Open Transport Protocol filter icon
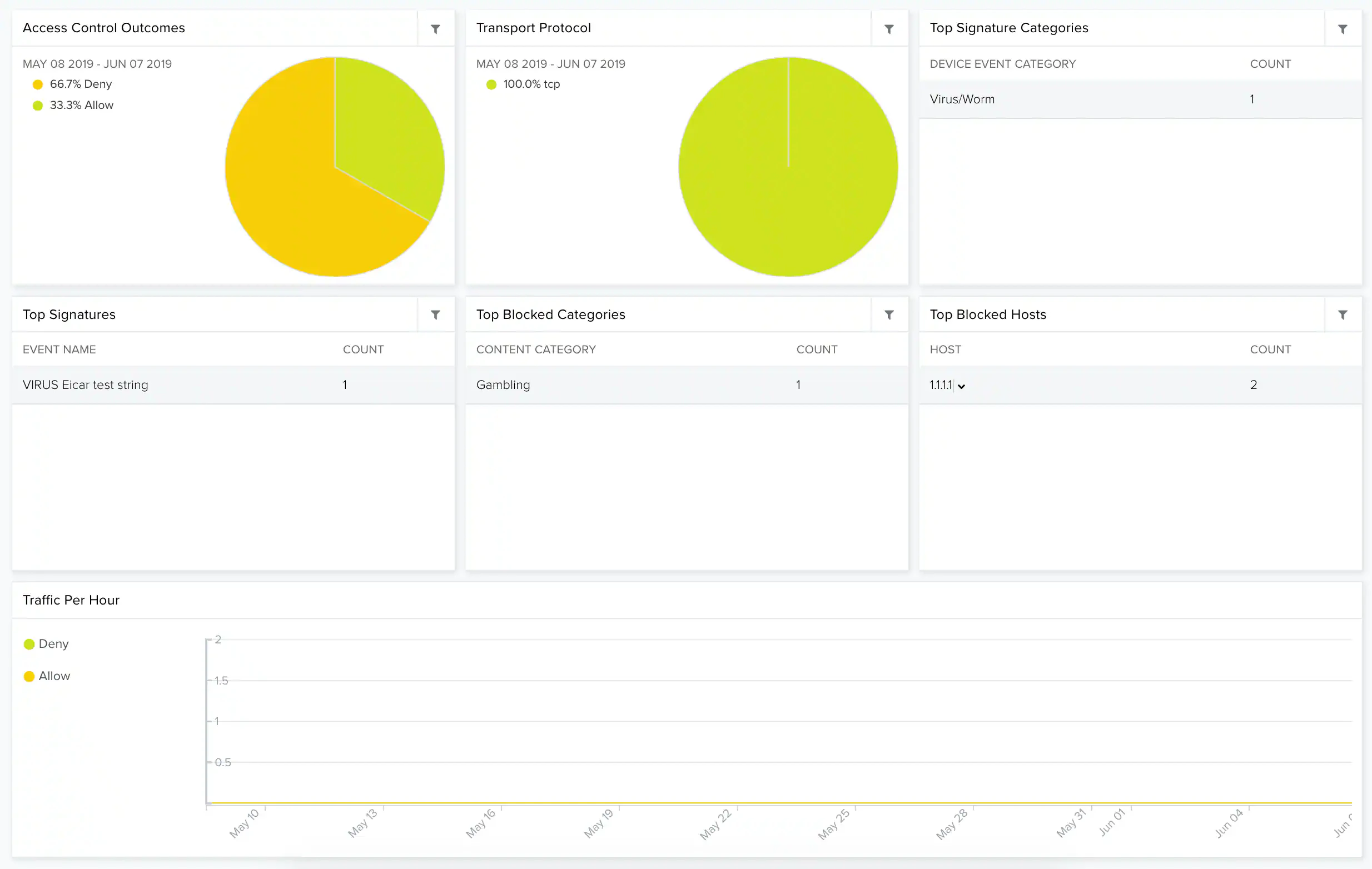Viewport: 1372px width, 869px height. (889, 28)
